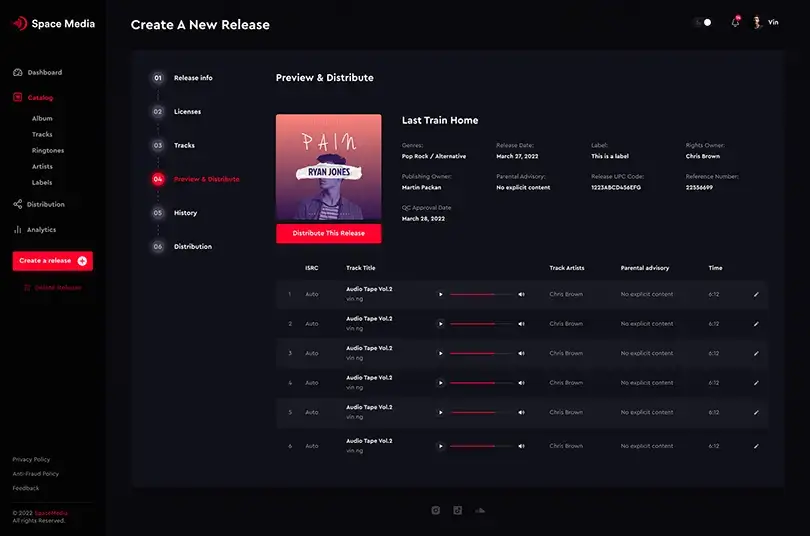Viewport: 810px width, 536px height.
Task: Mute the volume icon on track 2
Action: click(x=521, y=324)
